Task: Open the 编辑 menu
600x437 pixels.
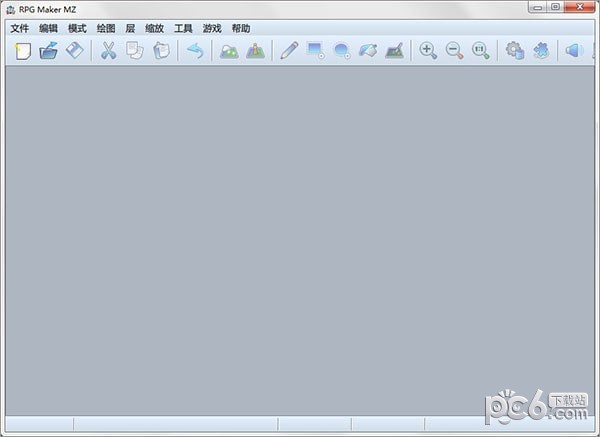Action: point(48,28)
